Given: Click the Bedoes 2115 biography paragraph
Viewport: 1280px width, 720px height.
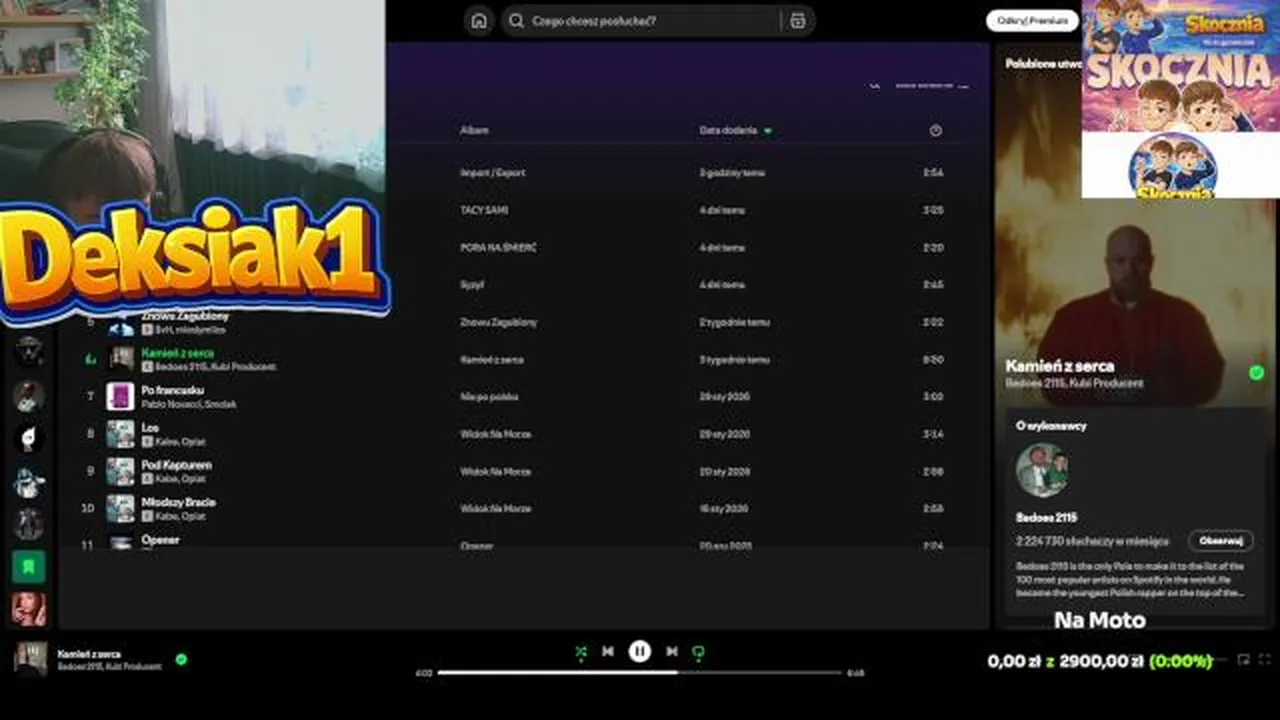Looking at the screenshot, I should click(x=1129, y=580).
